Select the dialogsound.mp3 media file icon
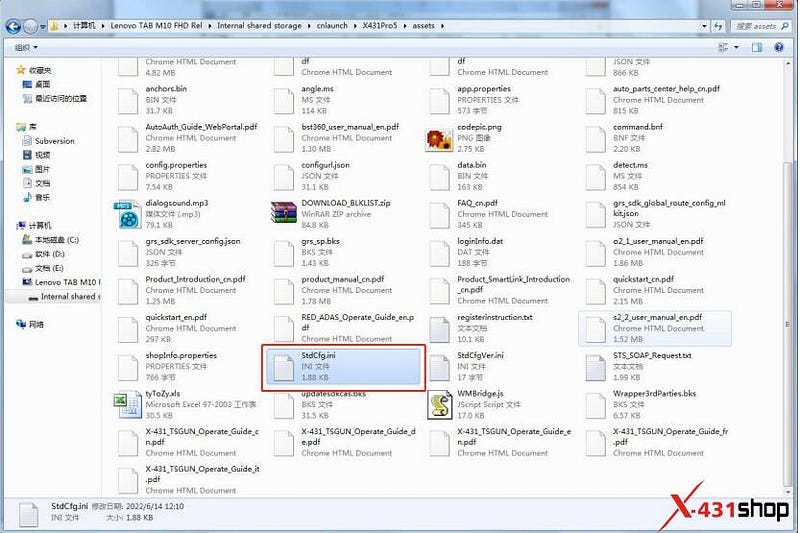Viewport: 800px width, 533px height. coord(128,215)
